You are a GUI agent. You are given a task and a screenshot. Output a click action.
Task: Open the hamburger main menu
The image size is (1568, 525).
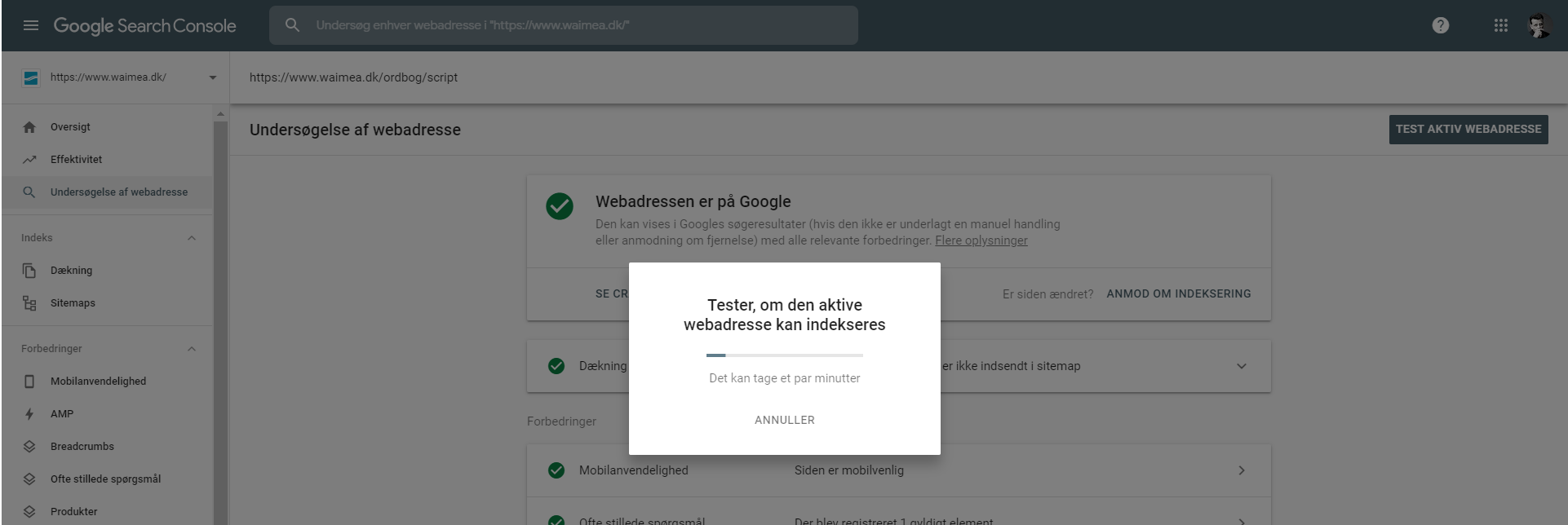point(31,26)
